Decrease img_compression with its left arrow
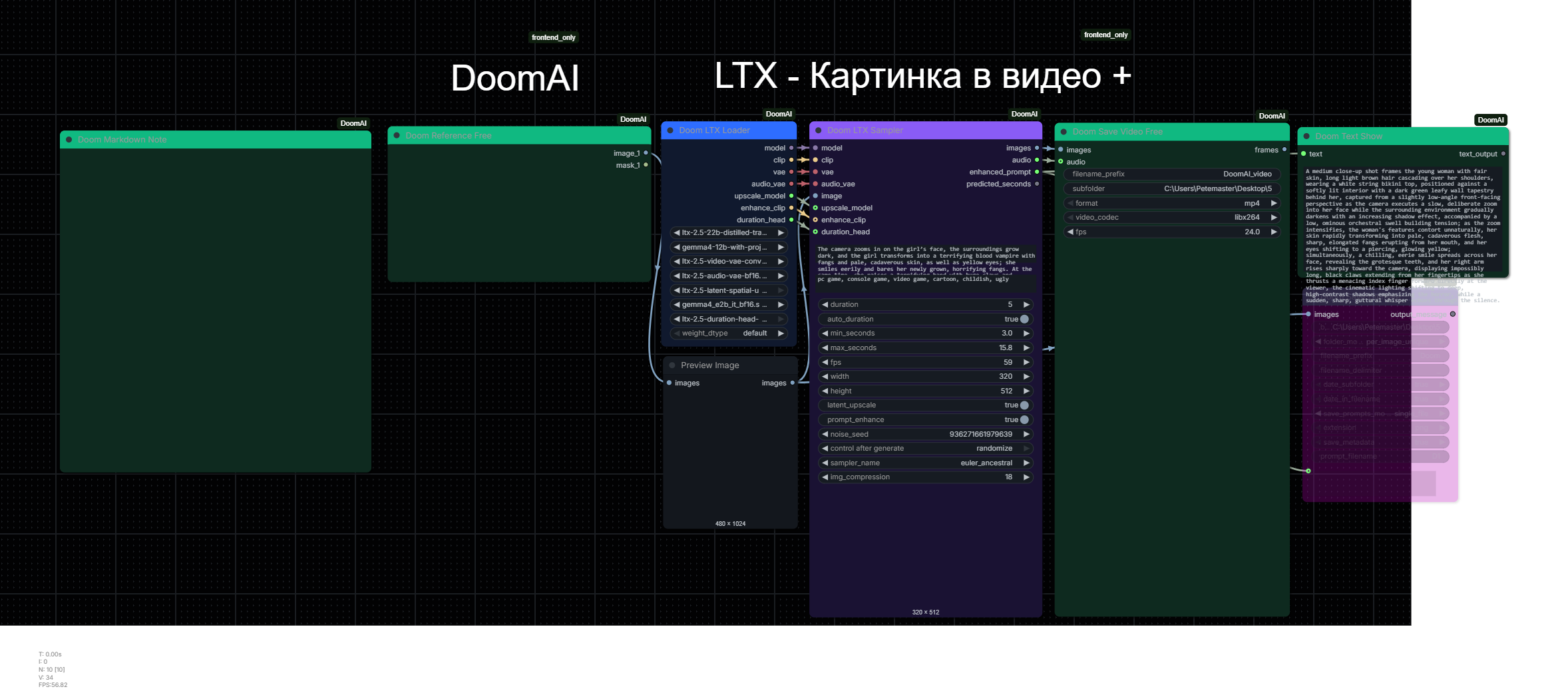This screenshot has width=1568, height=695. (x=825, y=477)
